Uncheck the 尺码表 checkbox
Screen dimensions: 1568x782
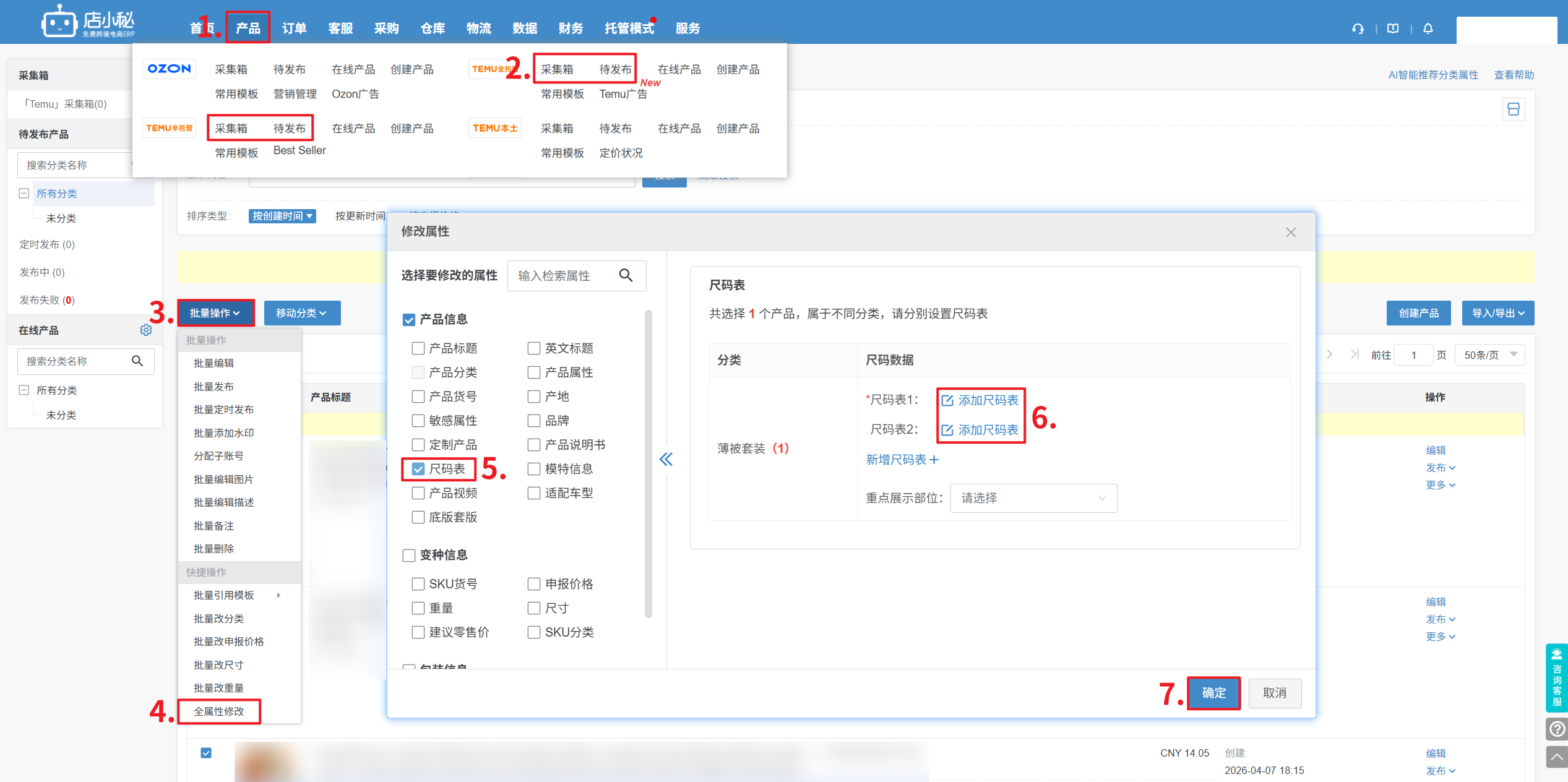[x=418, y=469]
